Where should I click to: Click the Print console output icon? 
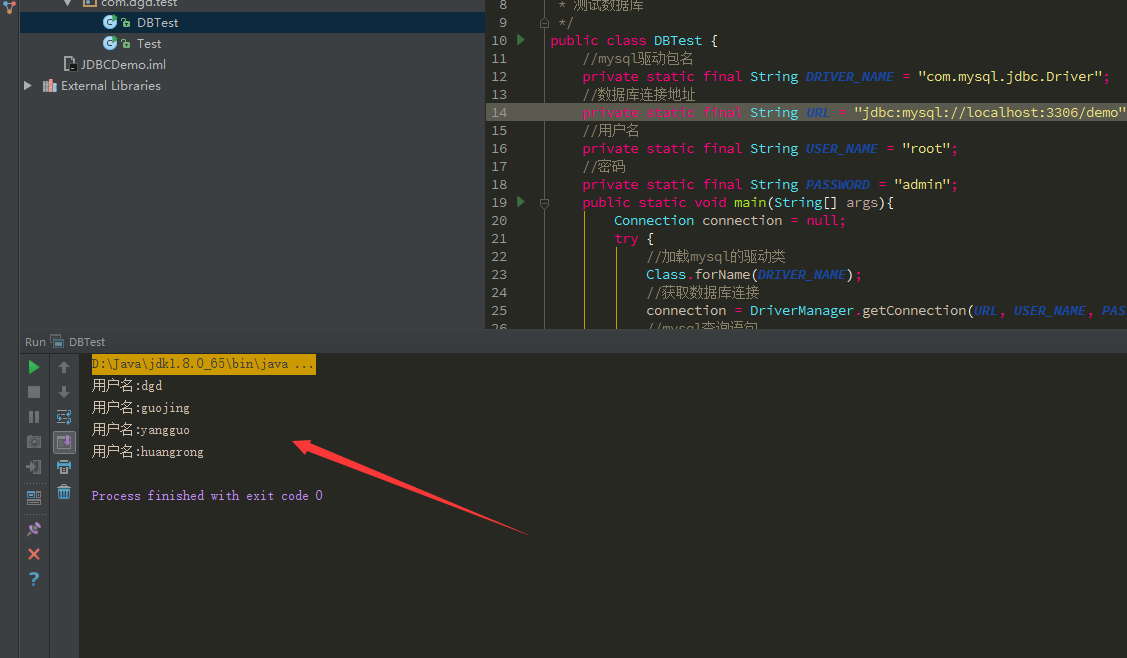(x=63, y=466)
